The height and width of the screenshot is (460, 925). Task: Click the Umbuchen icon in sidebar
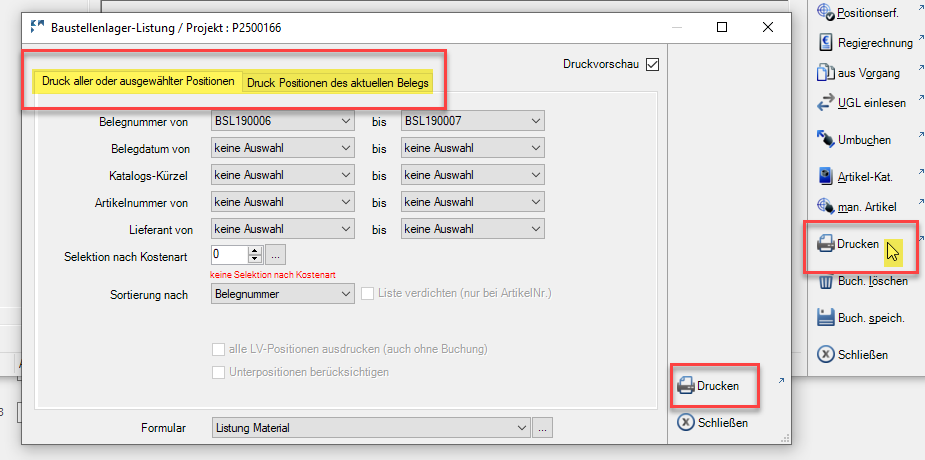click(825, 139)
